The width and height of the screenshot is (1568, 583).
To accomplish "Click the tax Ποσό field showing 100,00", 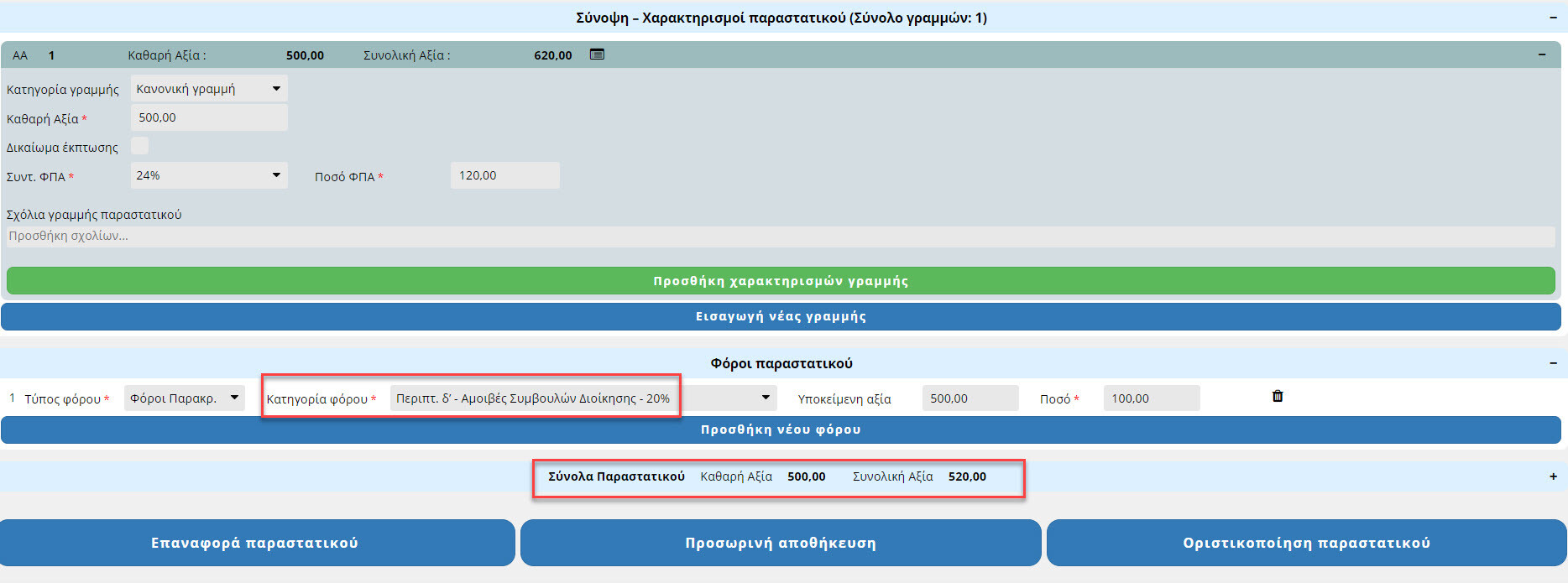I will [x=1151, y=398].
